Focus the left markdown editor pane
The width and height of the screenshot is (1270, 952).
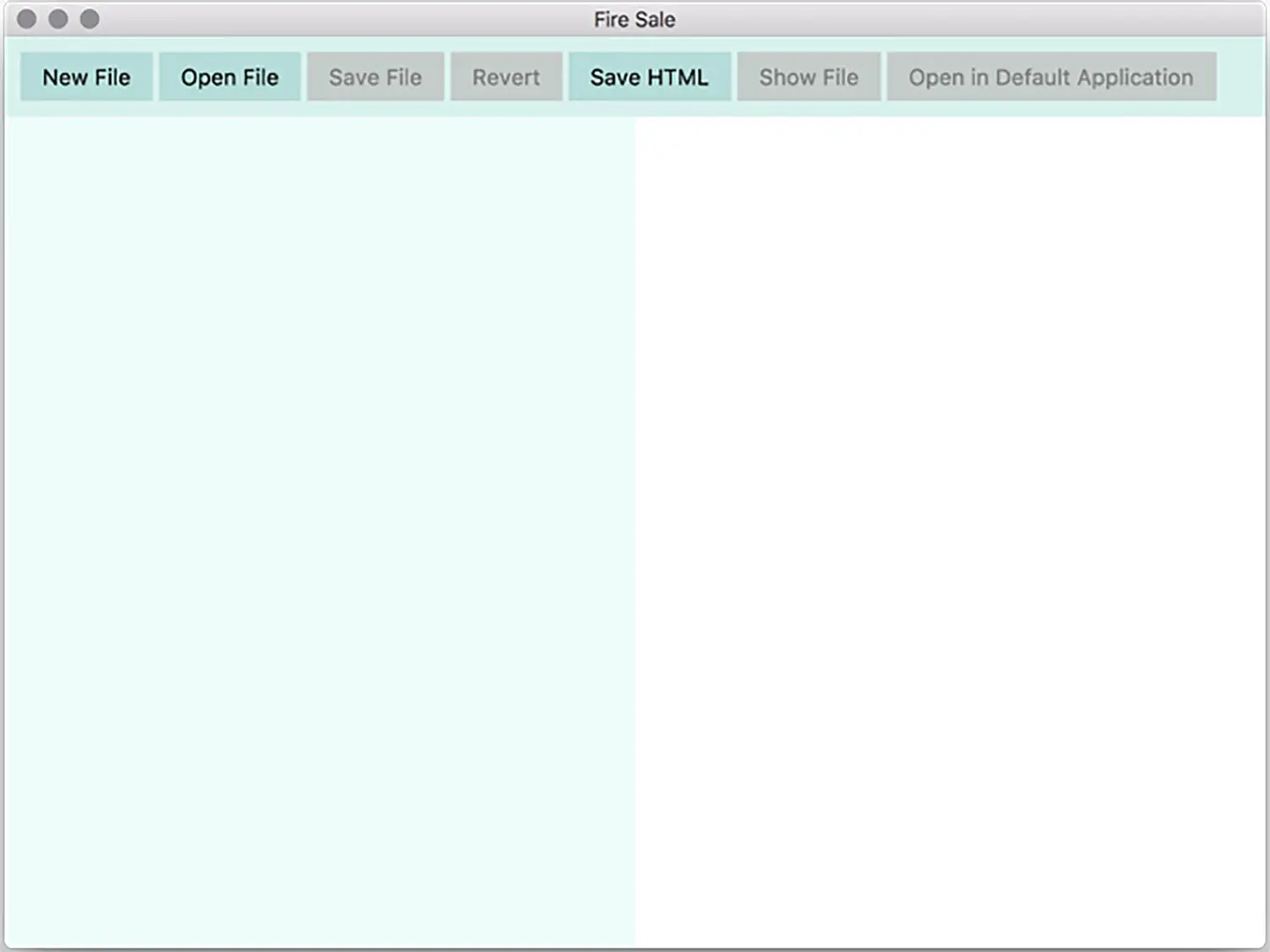pos(320,532)
